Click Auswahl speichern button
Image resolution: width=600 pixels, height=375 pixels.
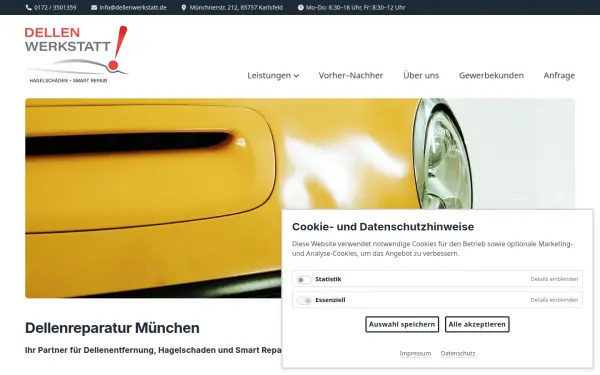click(402, 324)
